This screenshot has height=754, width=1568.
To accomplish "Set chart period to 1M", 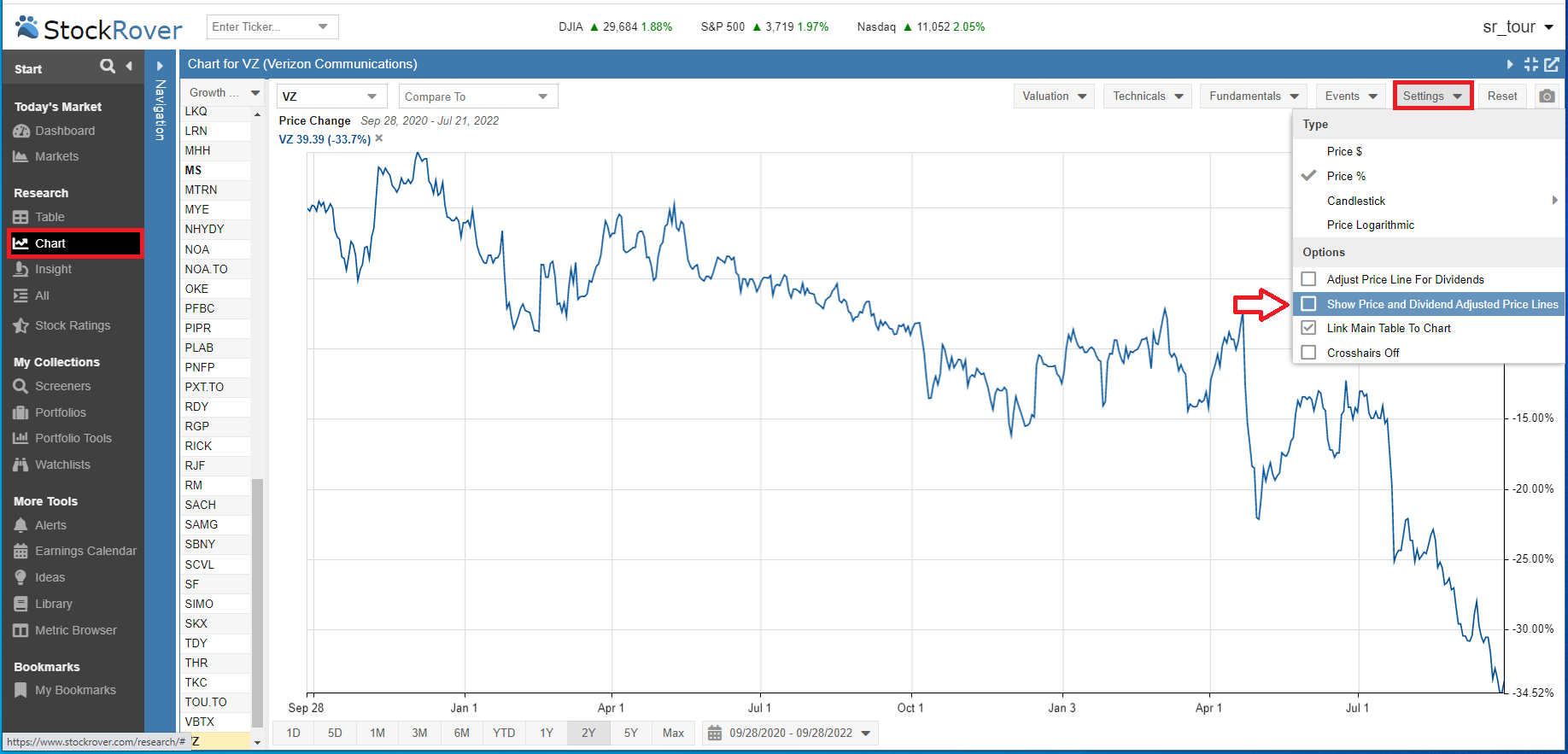I will (x=377, y=733).
